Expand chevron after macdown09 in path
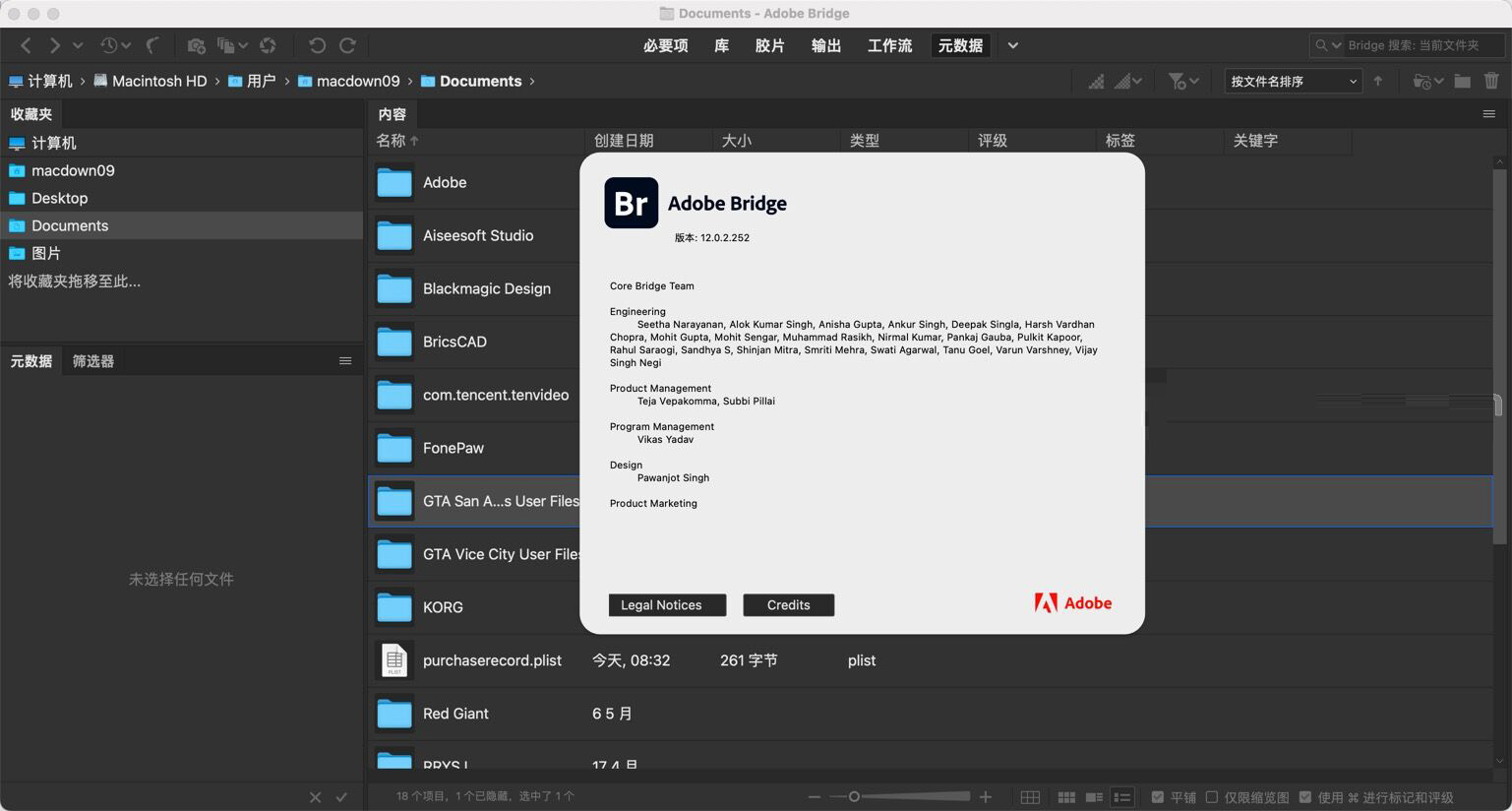Viewport: 1512px width, 811px height. point(409,81)
